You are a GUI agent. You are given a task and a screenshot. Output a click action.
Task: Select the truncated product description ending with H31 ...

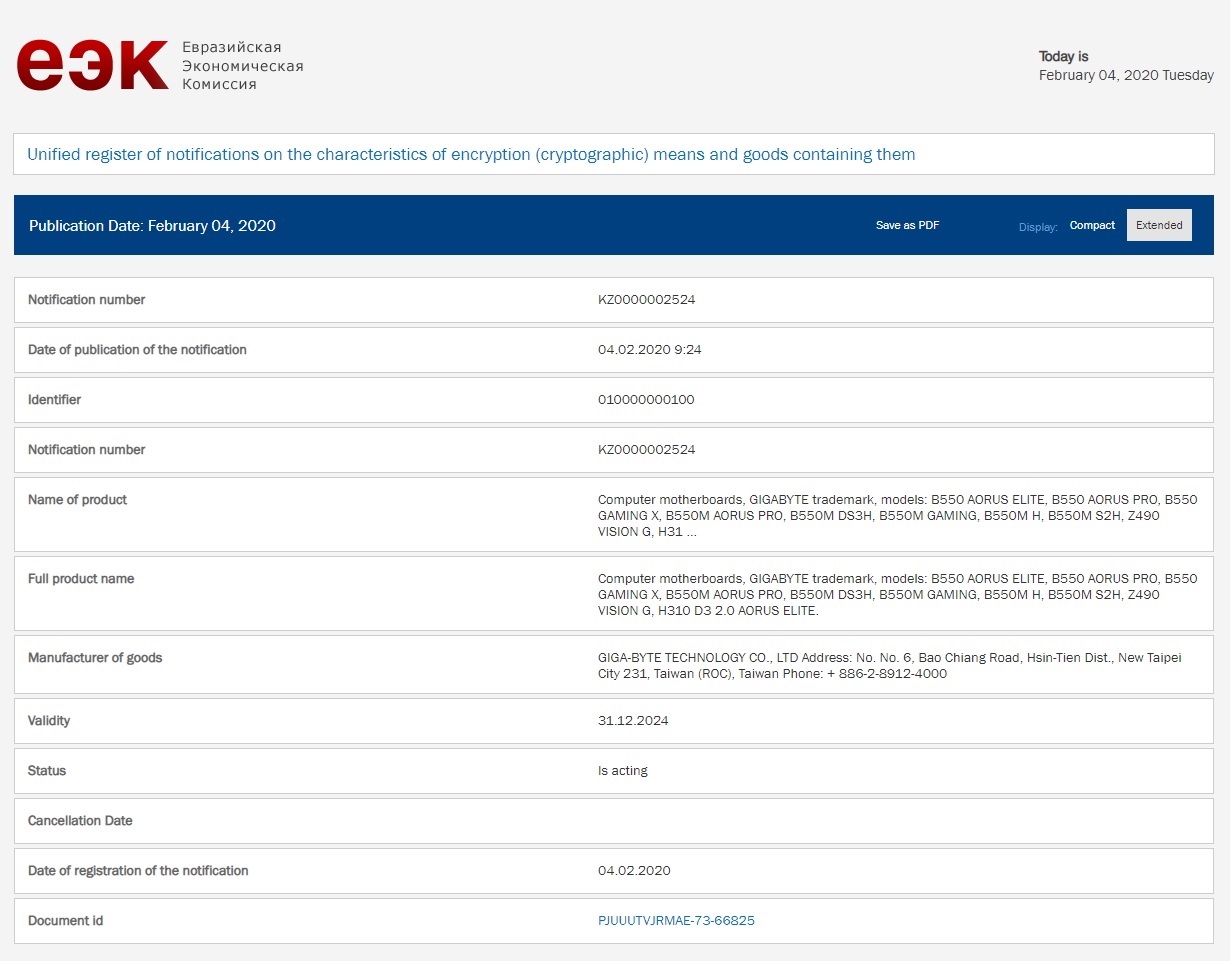(897, 515)
